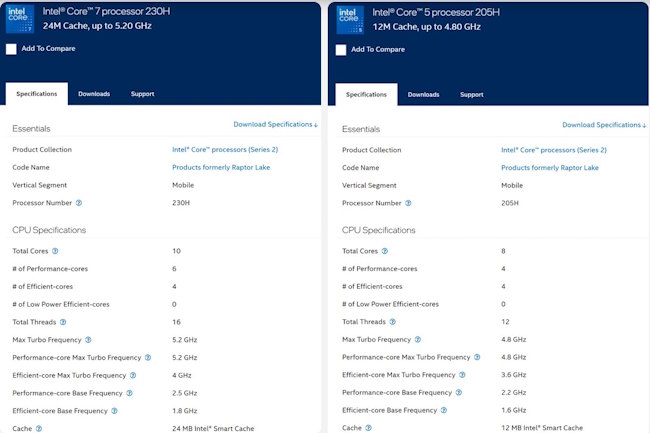Open Efficient-core Base Frequency help icon for 205H
650x433 pixels.
pos(444,410)
